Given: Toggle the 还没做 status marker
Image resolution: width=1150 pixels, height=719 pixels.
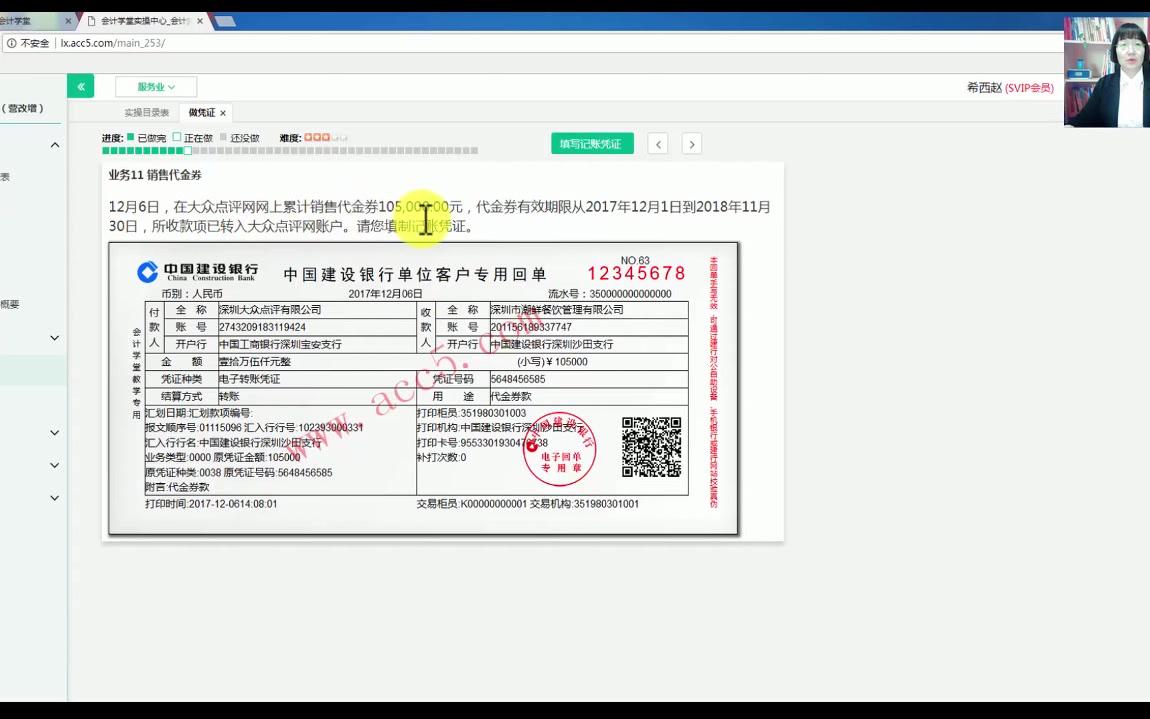Looking at the screenshot, I should click(222, 136).
